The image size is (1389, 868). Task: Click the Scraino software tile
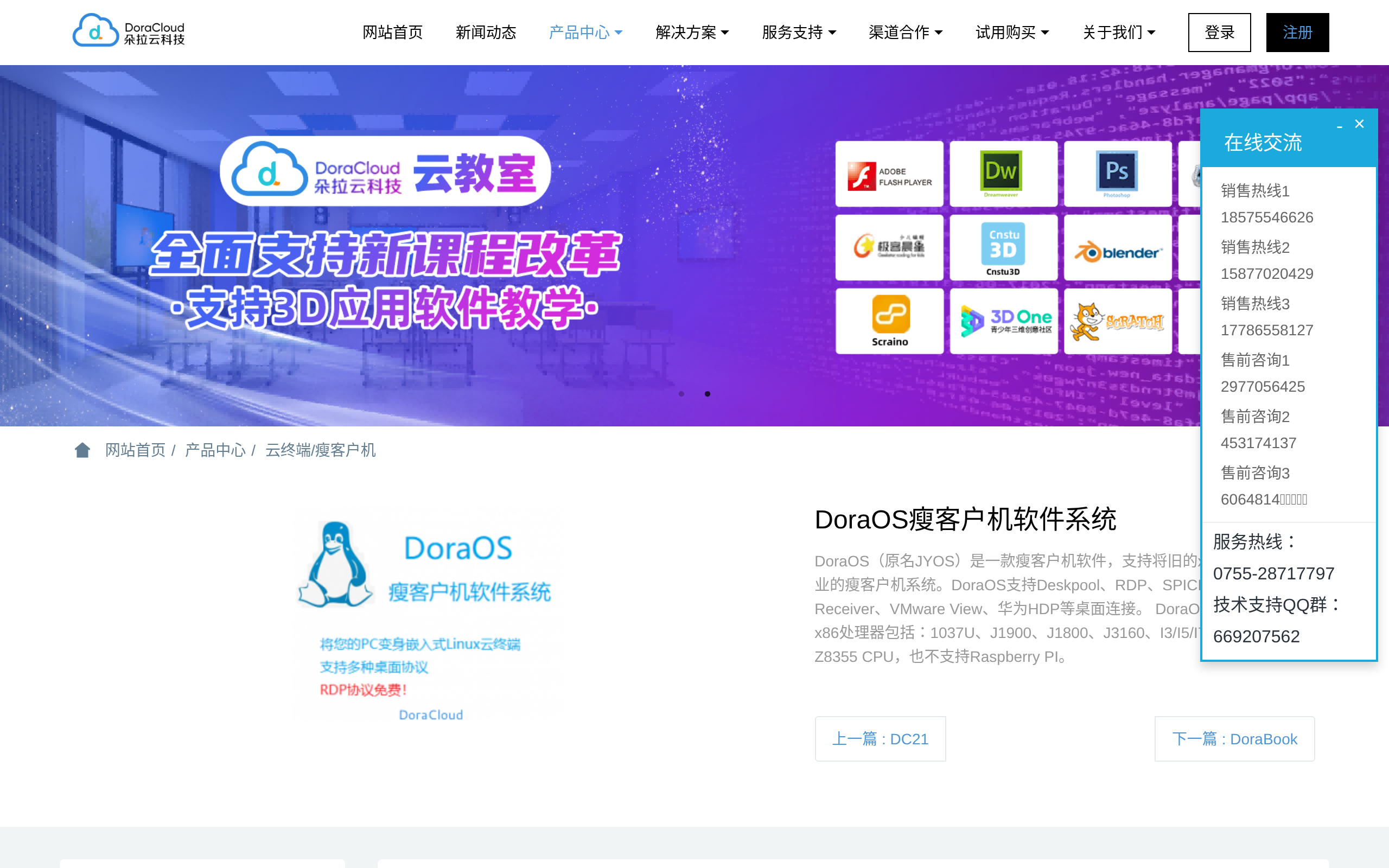pos(889,321)
